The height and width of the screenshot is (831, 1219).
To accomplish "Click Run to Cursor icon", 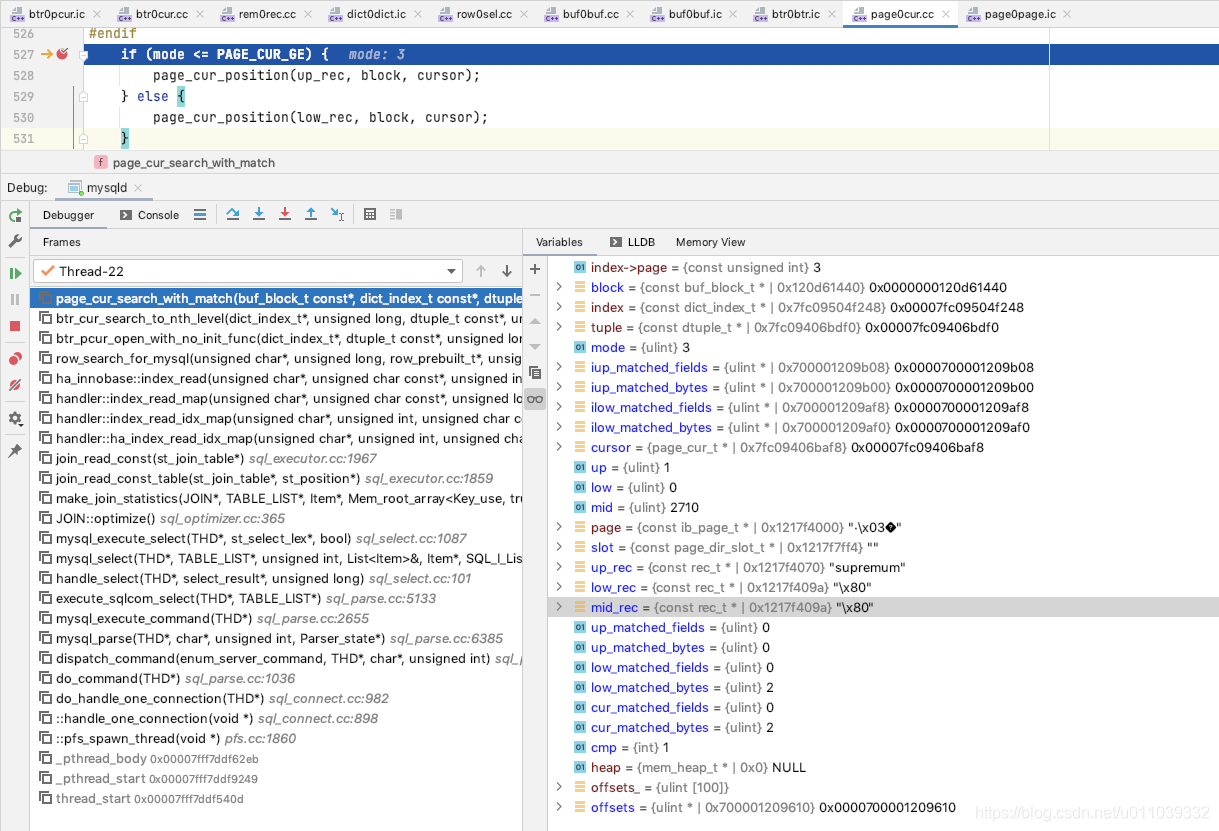I will (337, 214).
